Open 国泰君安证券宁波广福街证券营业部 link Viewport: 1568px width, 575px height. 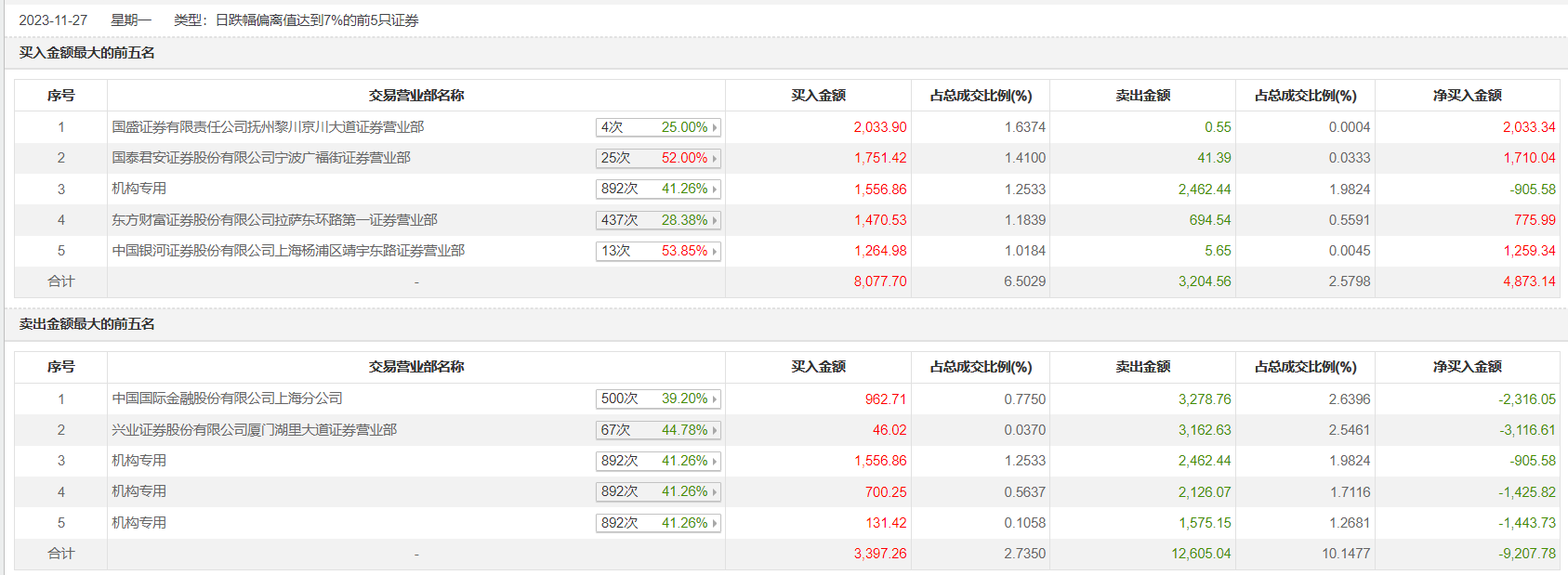click(261, 158)
